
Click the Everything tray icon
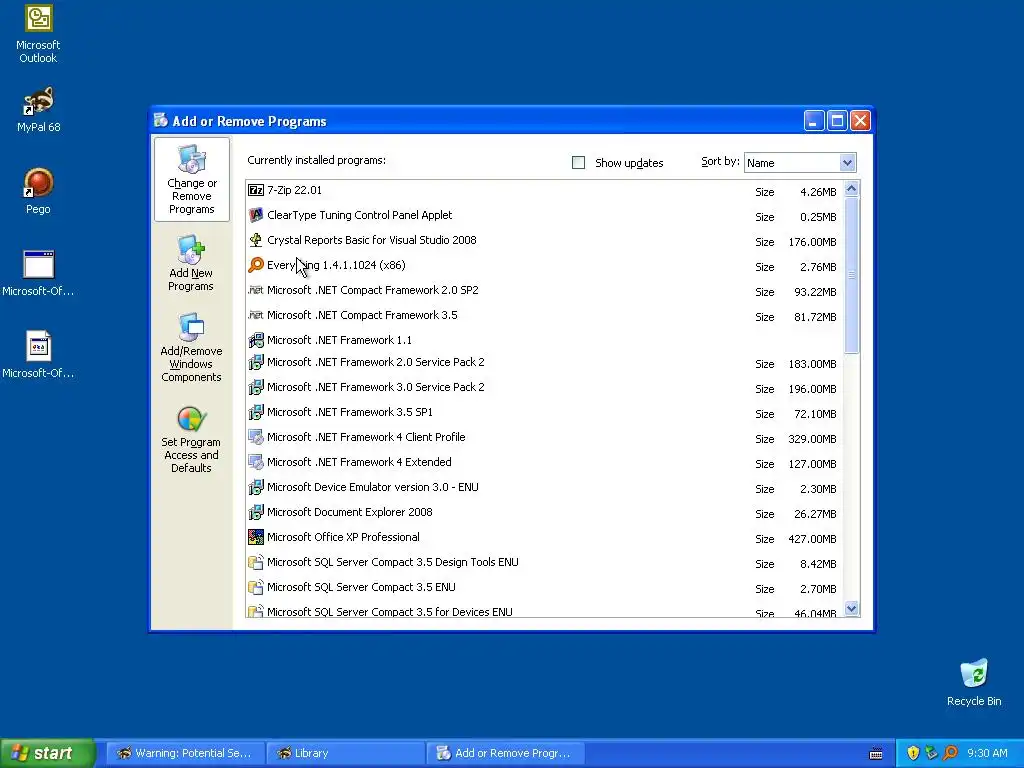[950, 753]
